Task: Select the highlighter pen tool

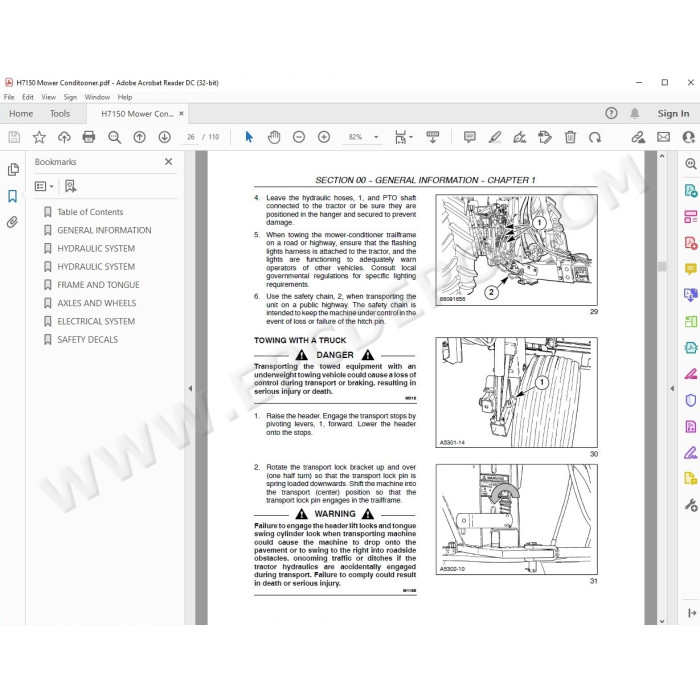Action: (x=495, y=137)
